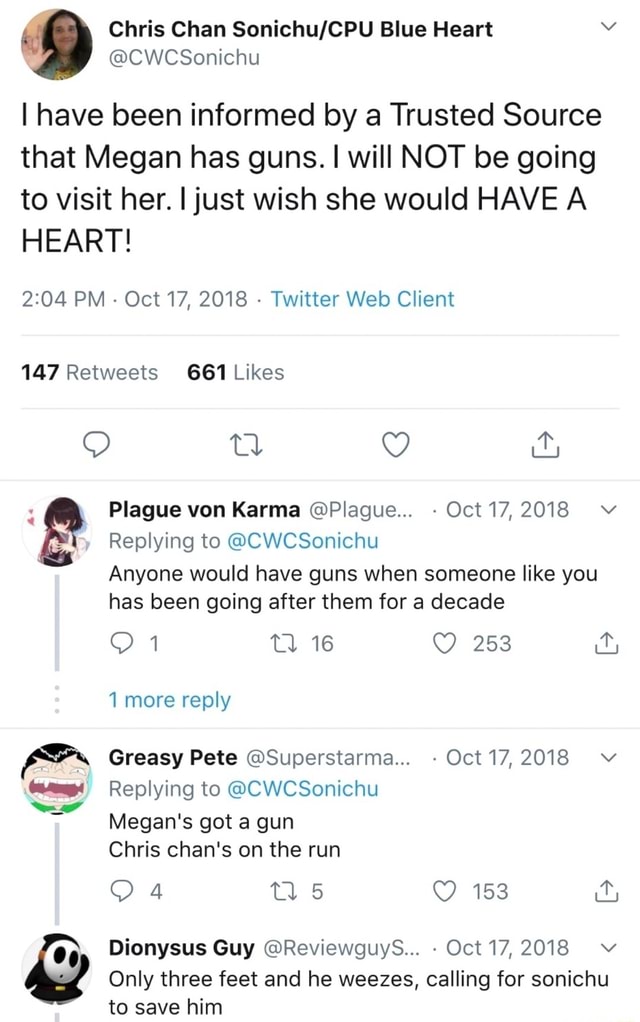Open Dionysus Guy's profile avatar
640x1022 pixels.
[x=57, y=969]
